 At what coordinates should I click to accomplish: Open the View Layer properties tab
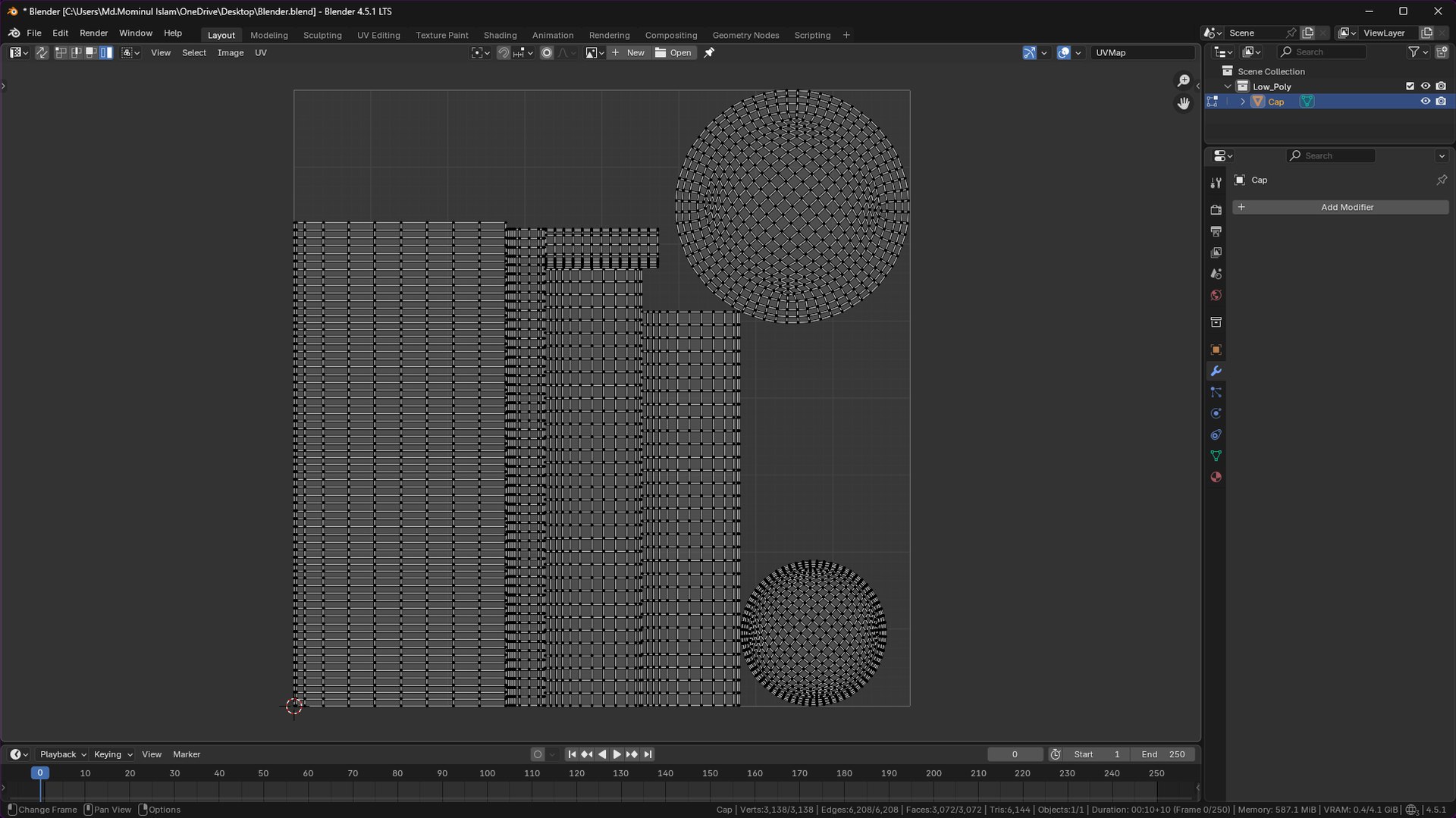tap(1216, 252)
